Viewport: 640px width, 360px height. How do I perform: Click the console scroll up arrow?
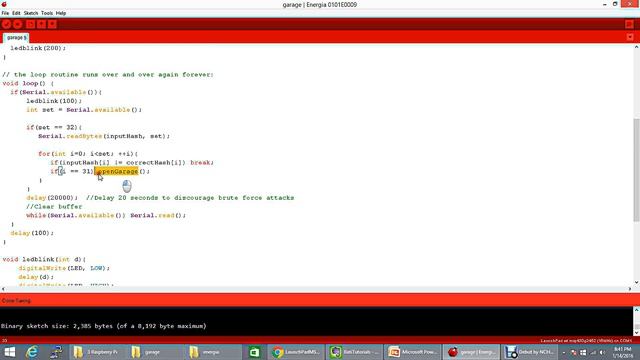pyautogui.click(x=636, y=310)
